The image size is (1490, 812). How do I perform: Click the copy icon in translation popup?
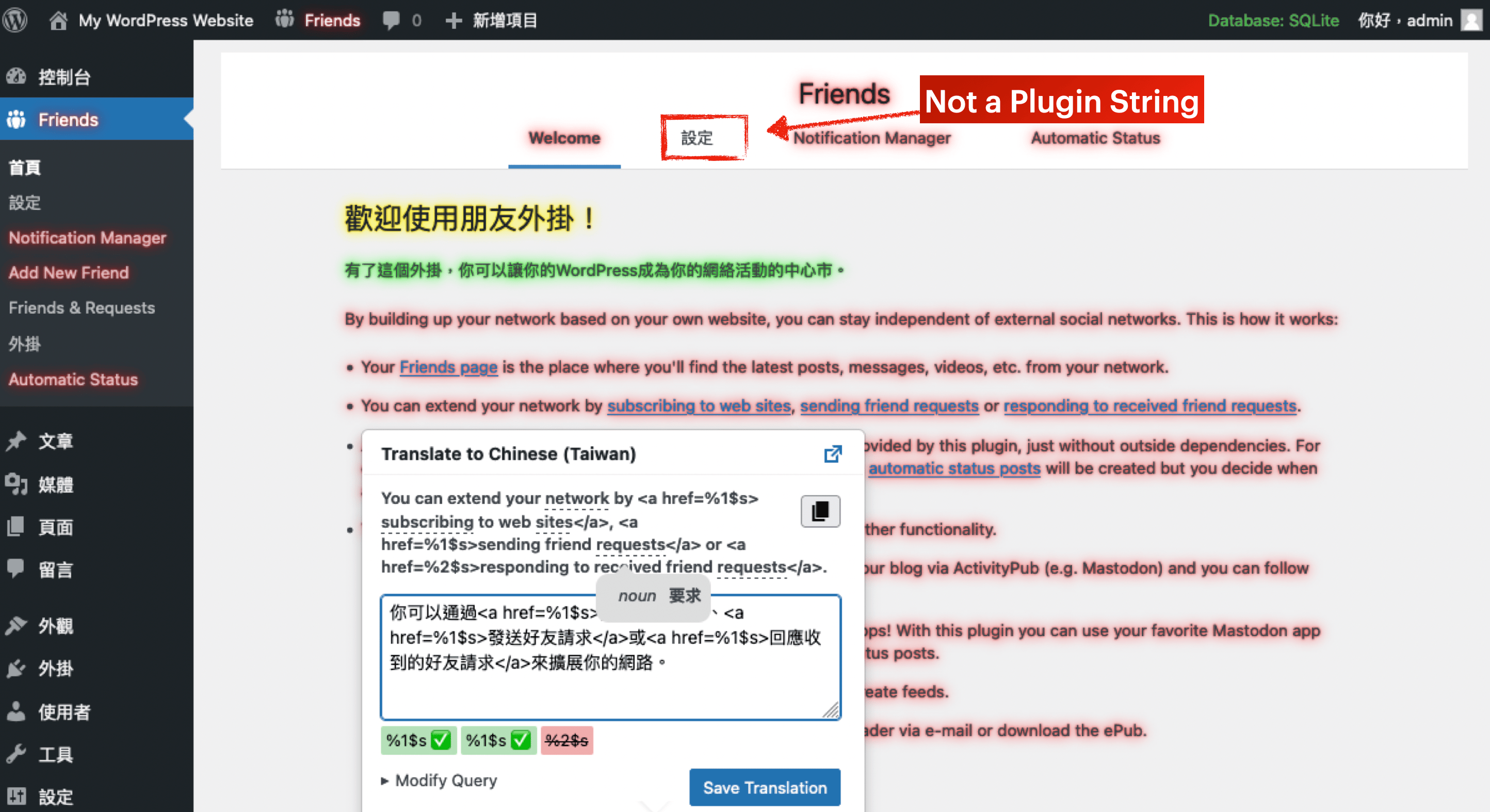pos(820,511)
